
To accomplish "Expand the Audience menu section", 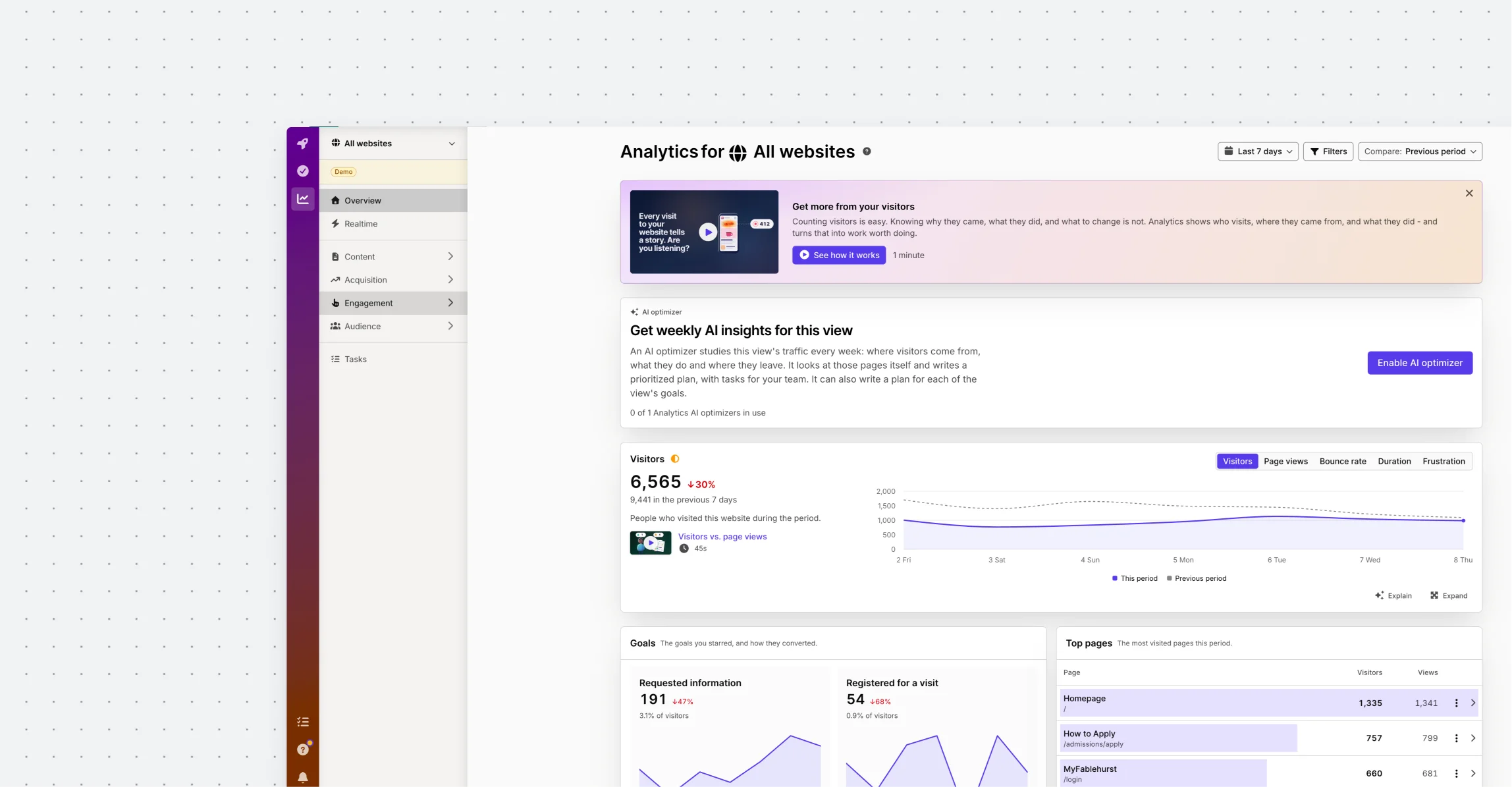I will point(393,326).
